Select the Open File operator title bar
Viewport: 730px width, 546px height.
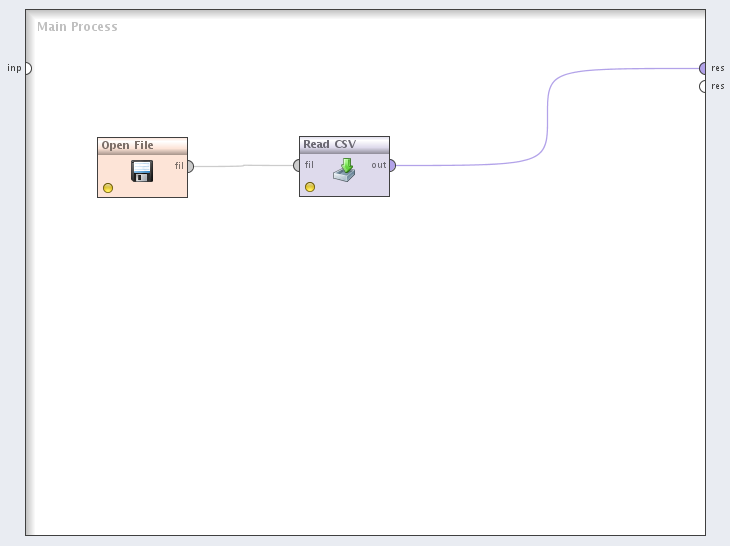point(142,145)
